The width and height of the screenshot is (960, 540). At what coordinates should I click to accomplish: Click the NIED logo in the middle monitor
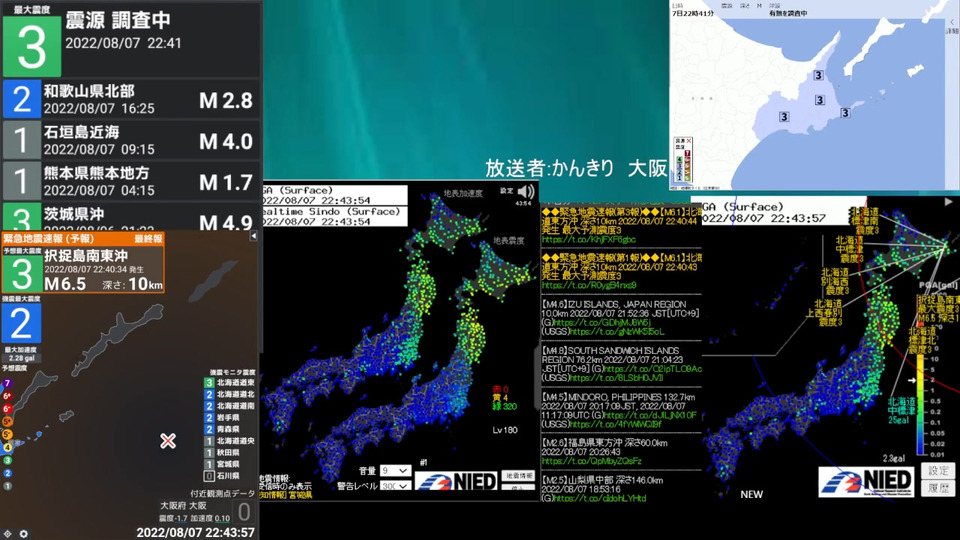(456, 481)
